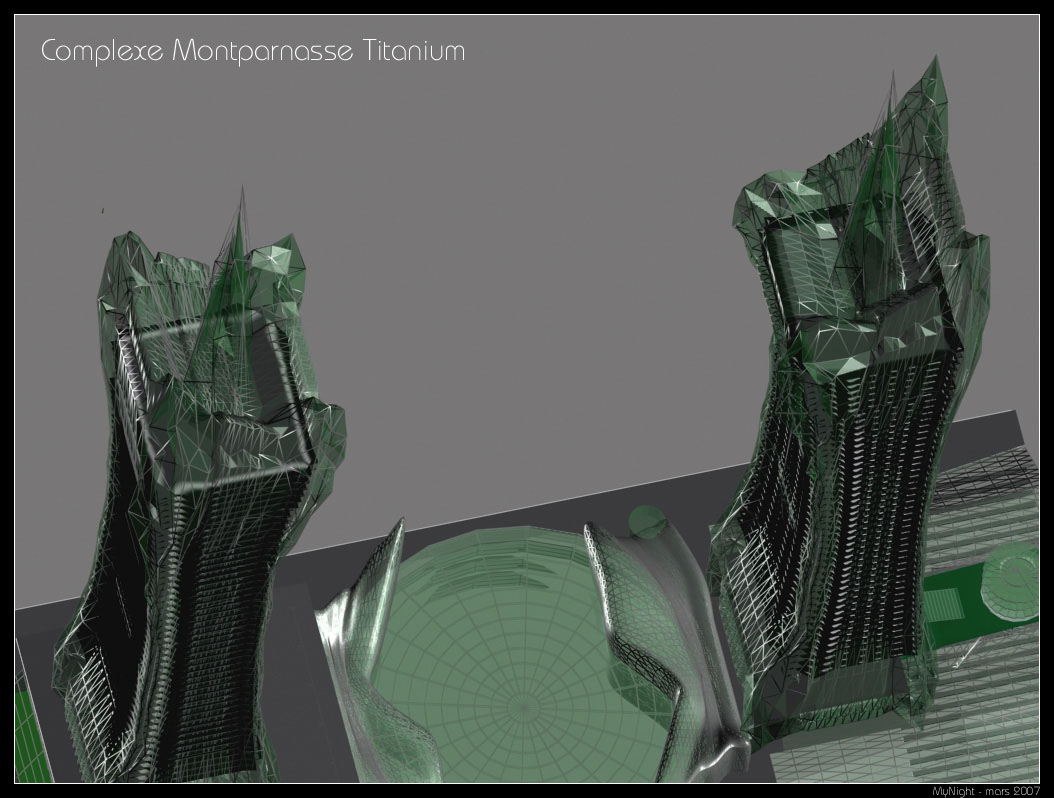Click the 'Complexe Montparnasse Titanium' title text

point(253,52)
